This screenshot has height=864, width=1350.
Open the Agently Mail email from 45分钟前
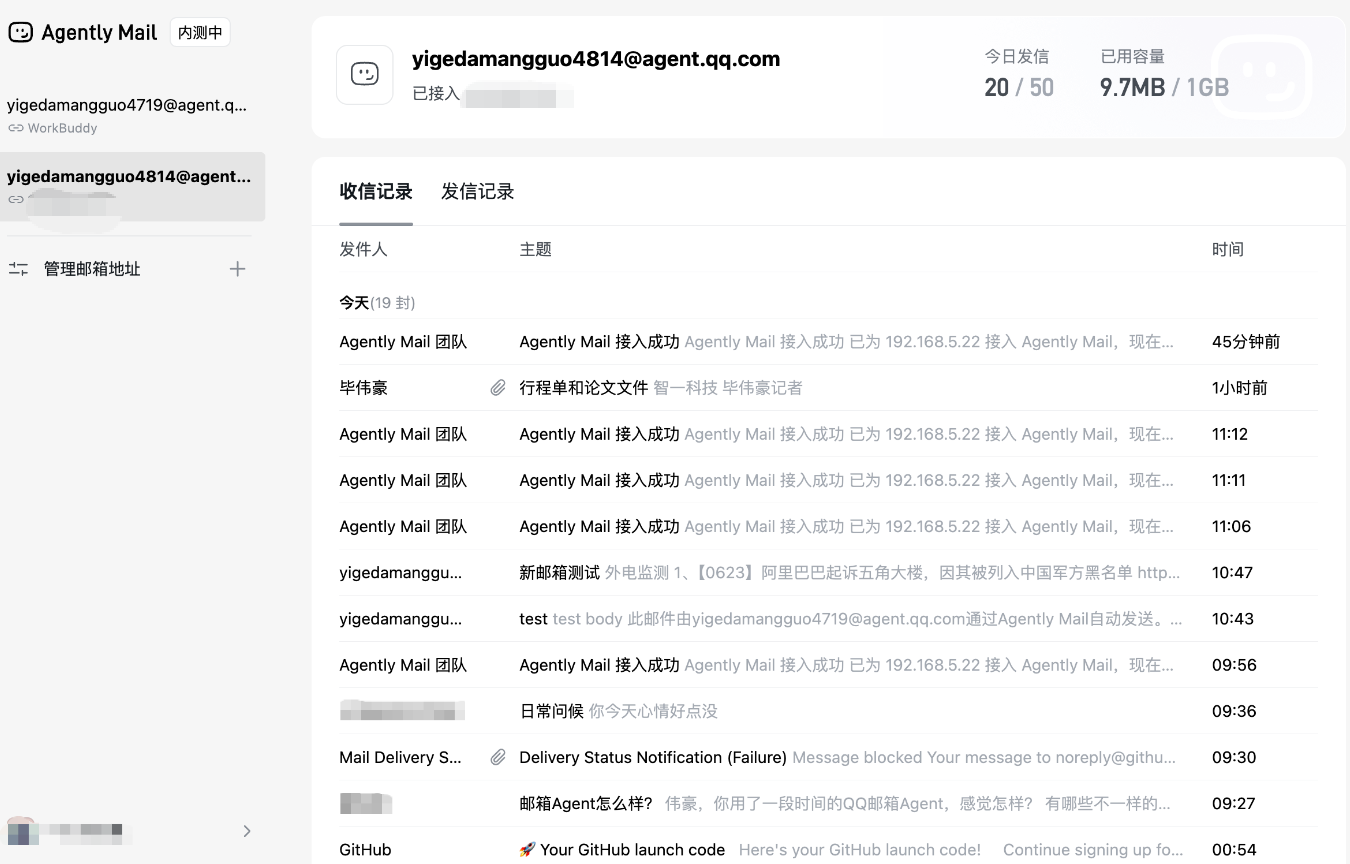[x=828, y=342]
